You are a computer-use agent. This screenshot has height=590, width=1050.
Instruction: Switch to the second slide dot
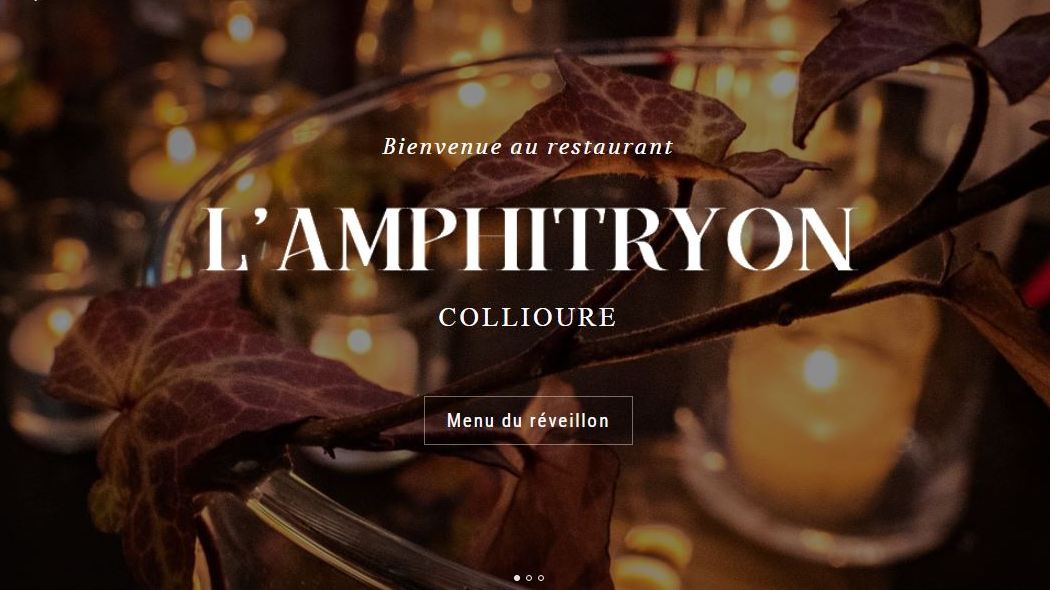pos(528,578)
